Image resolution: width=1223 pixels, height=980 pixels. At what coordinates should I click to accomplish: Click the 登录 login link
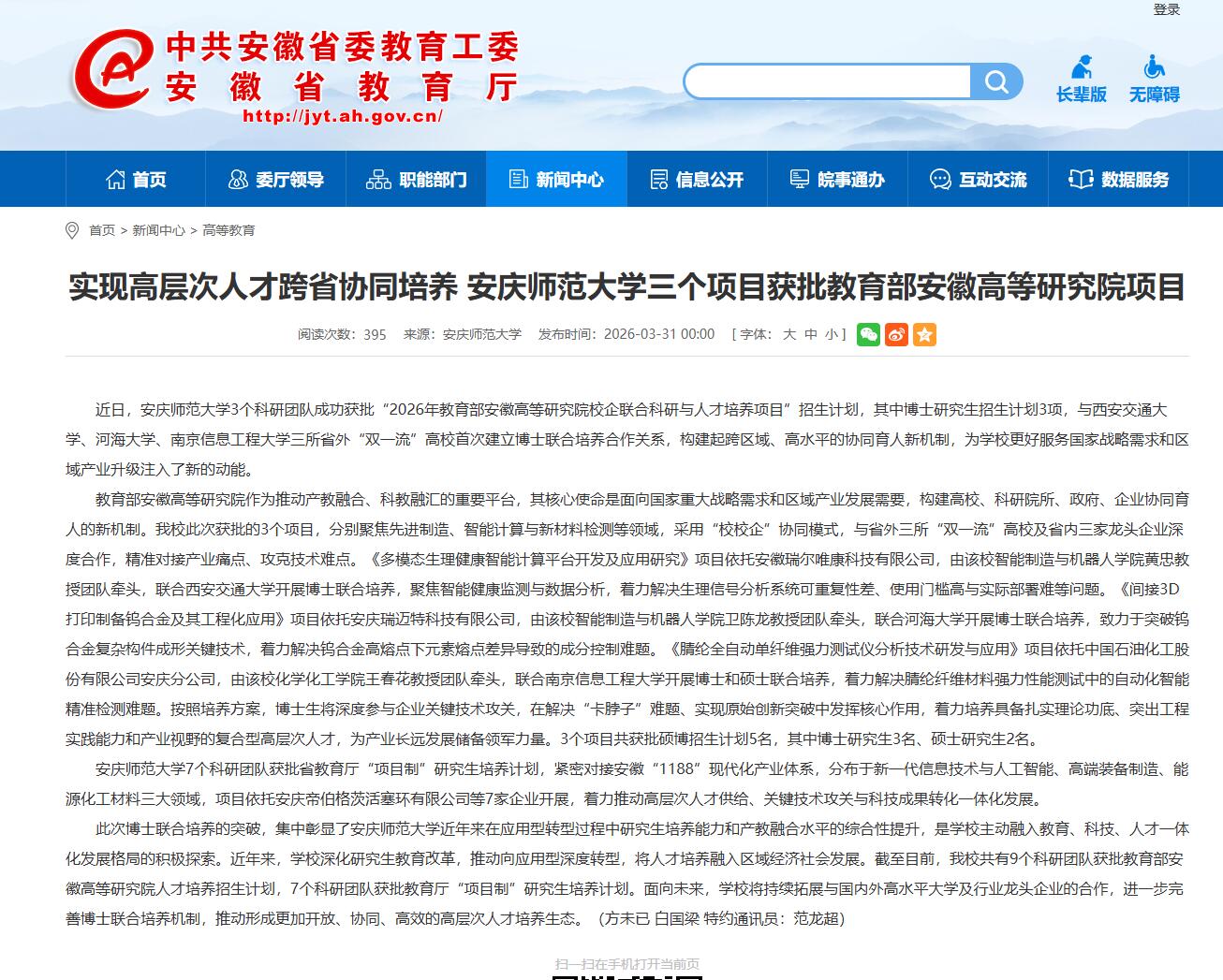(1166, 9)
